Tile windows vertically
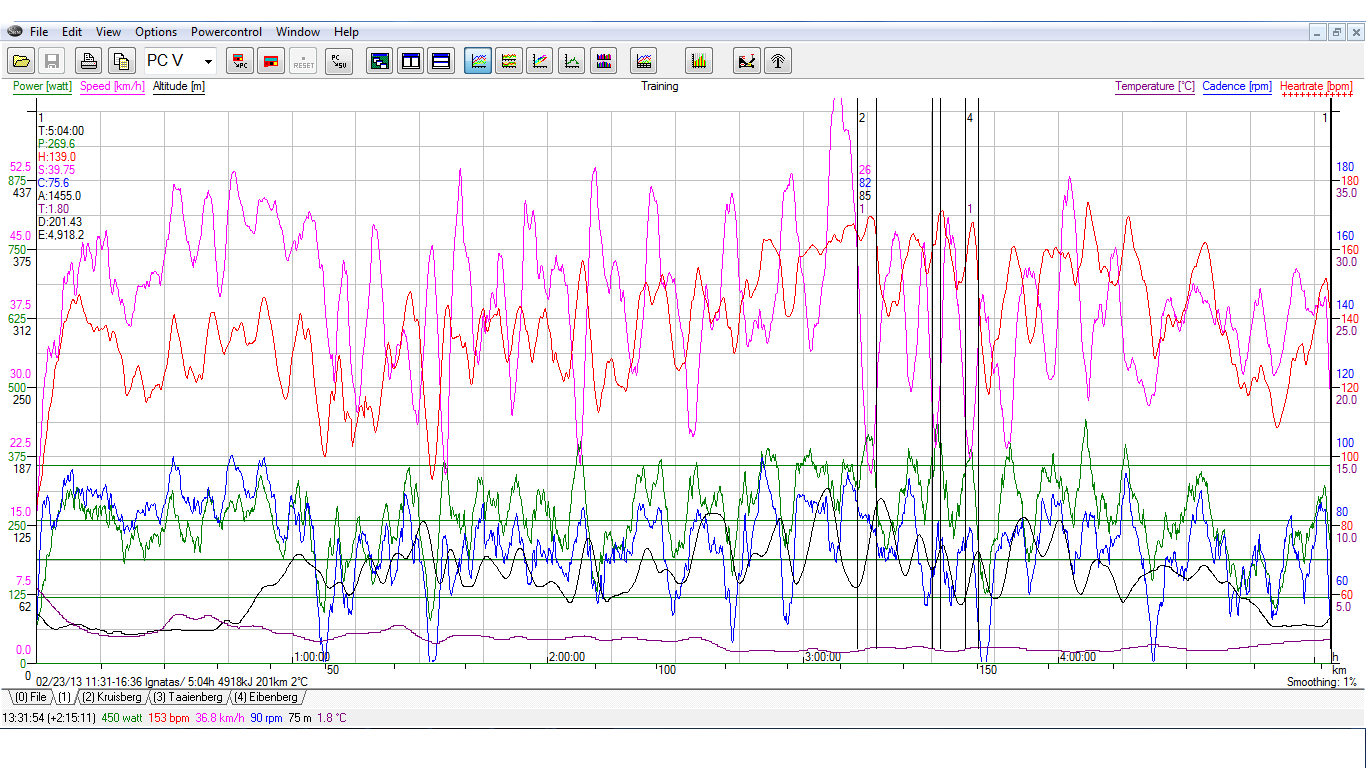 point(411,61)
